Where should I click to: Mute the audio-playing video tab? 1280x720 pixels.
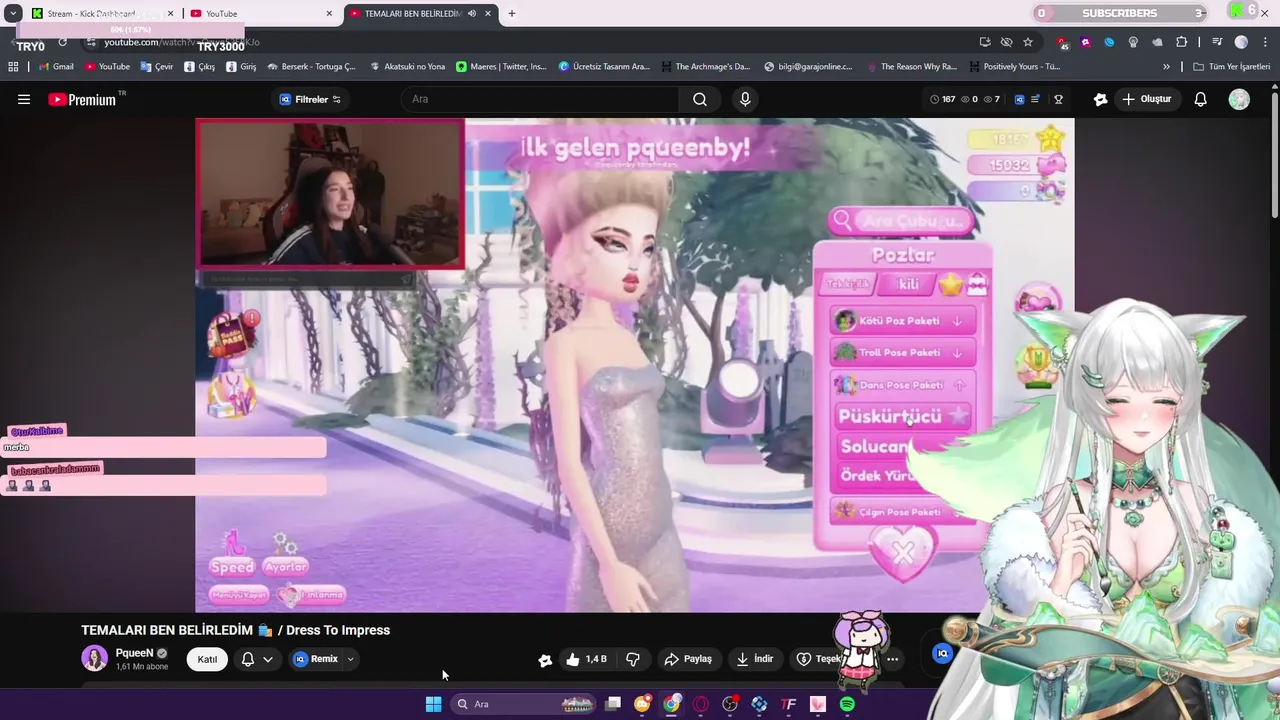coord(472,13)
